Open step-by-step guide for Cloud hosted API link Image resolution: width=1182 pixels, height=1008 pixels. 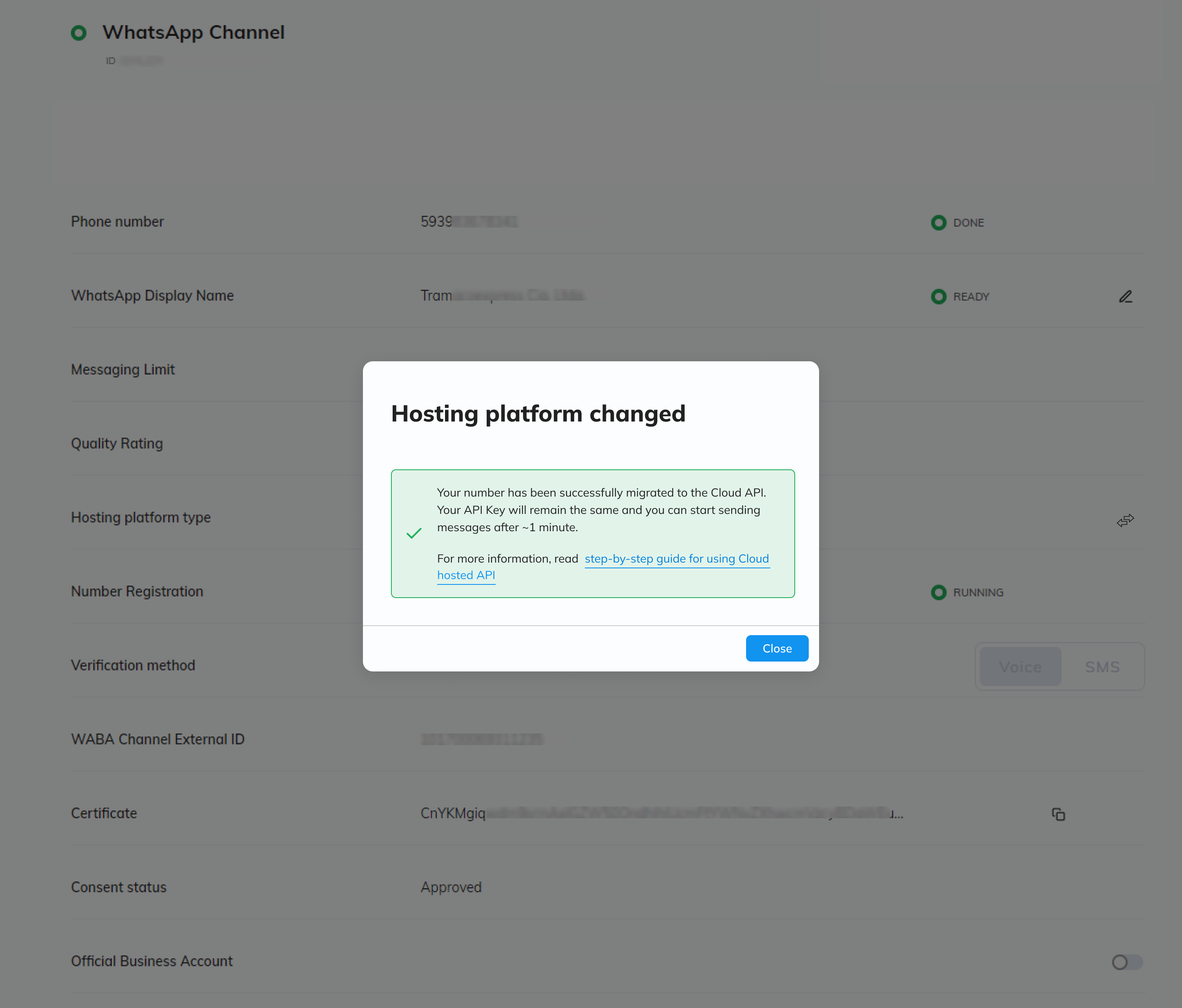tap(676, 558)
